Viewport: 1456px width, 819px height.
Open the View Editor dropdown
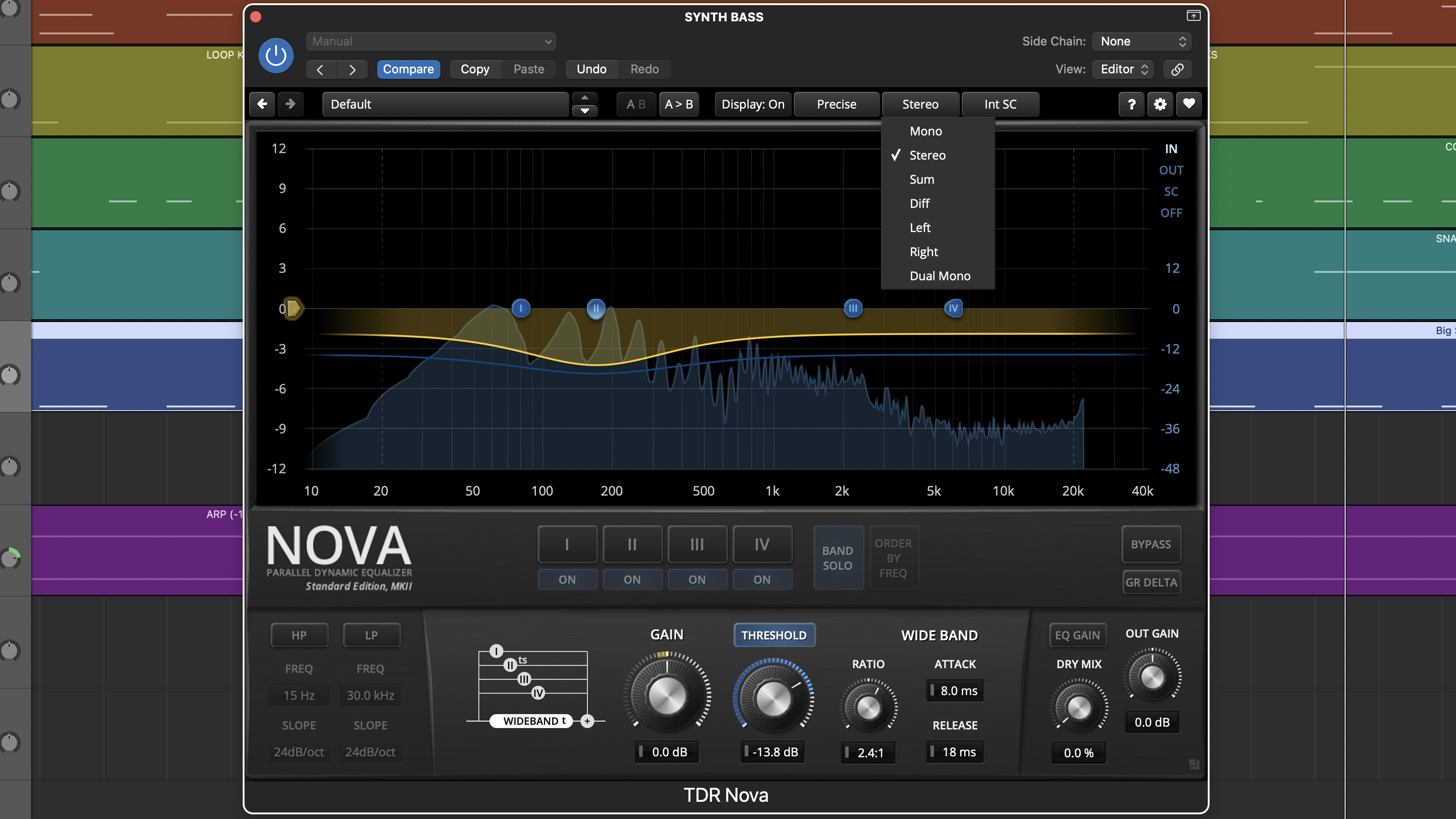click(1123, 70)
